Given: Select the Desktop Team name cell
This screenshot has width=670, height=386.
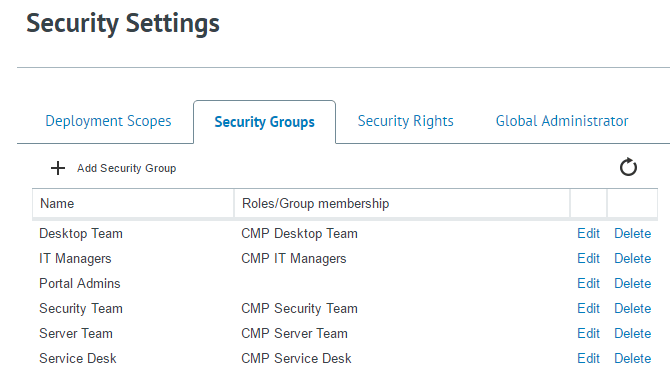Looking at the screenshot, I should coord(81,233).
